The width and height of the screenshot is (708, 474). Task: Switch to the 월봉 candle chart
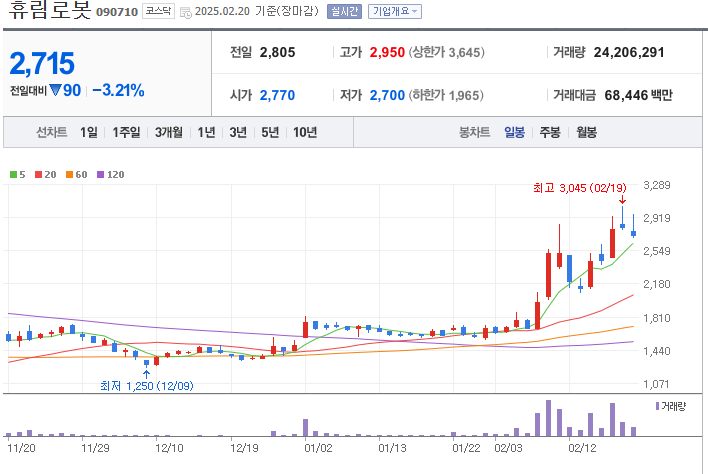587,132
